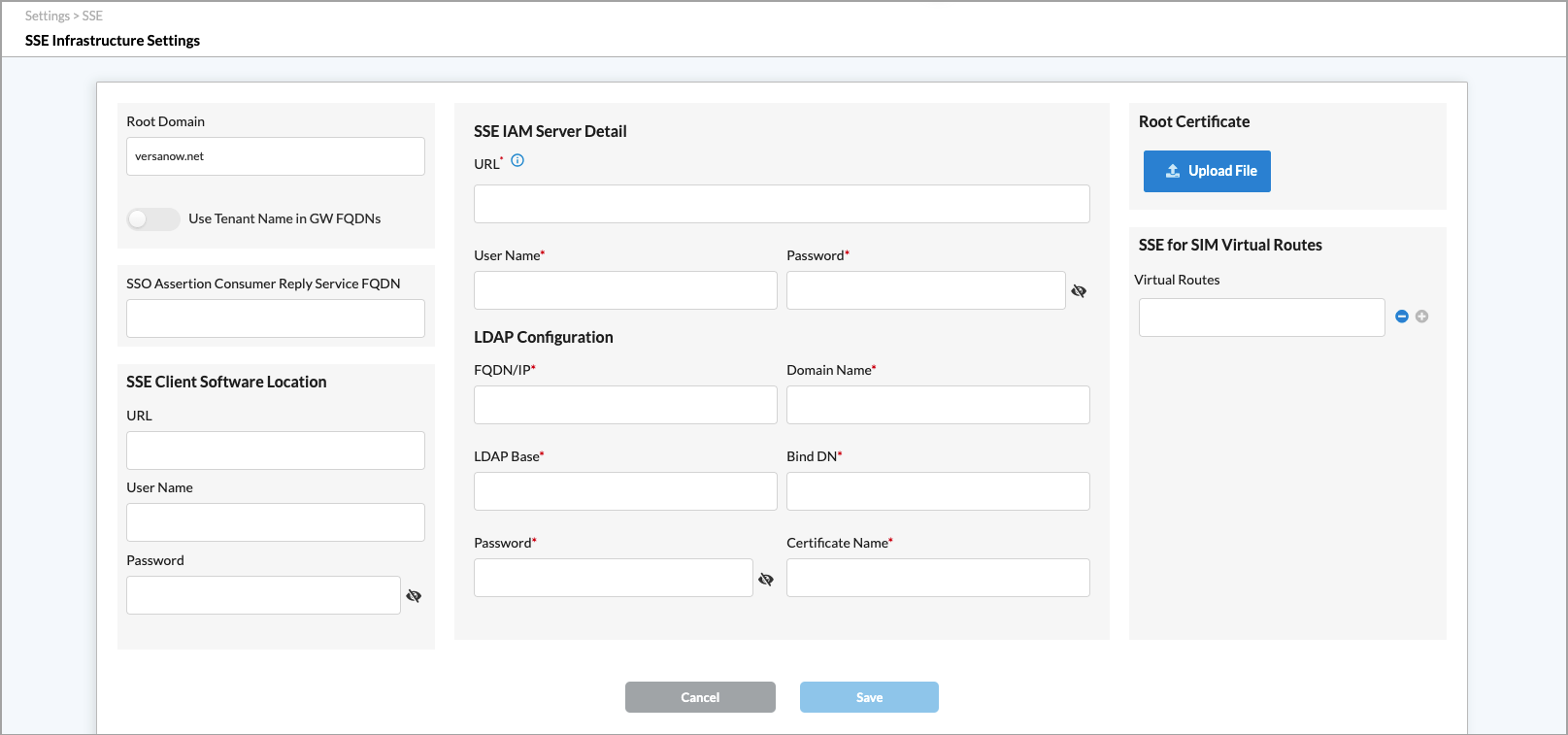Focus the Virtual Routes field
This screenshot has width=1568, height=735.
tap(1262, 317)
